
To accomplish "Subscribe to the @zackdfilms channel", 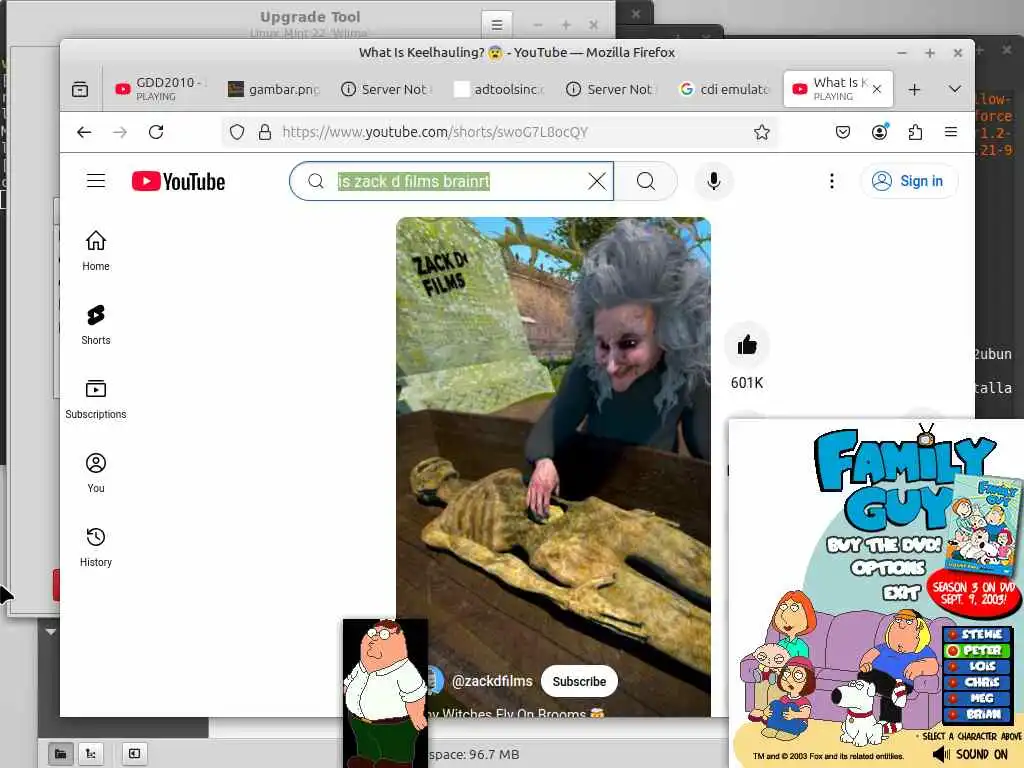I will 579,681.
